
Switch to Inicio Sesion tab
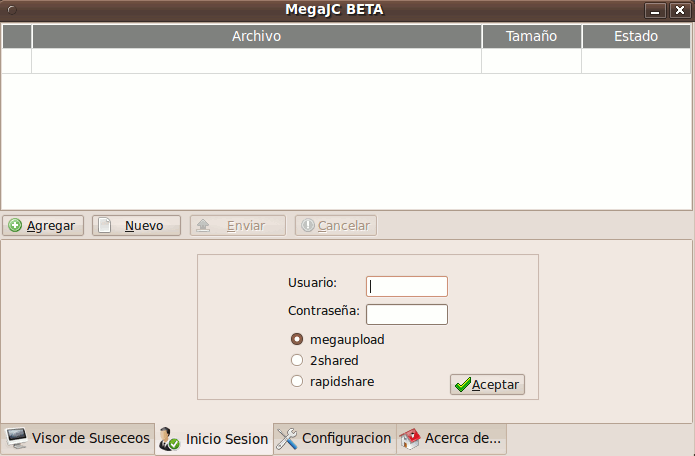(x=214, y=439)
